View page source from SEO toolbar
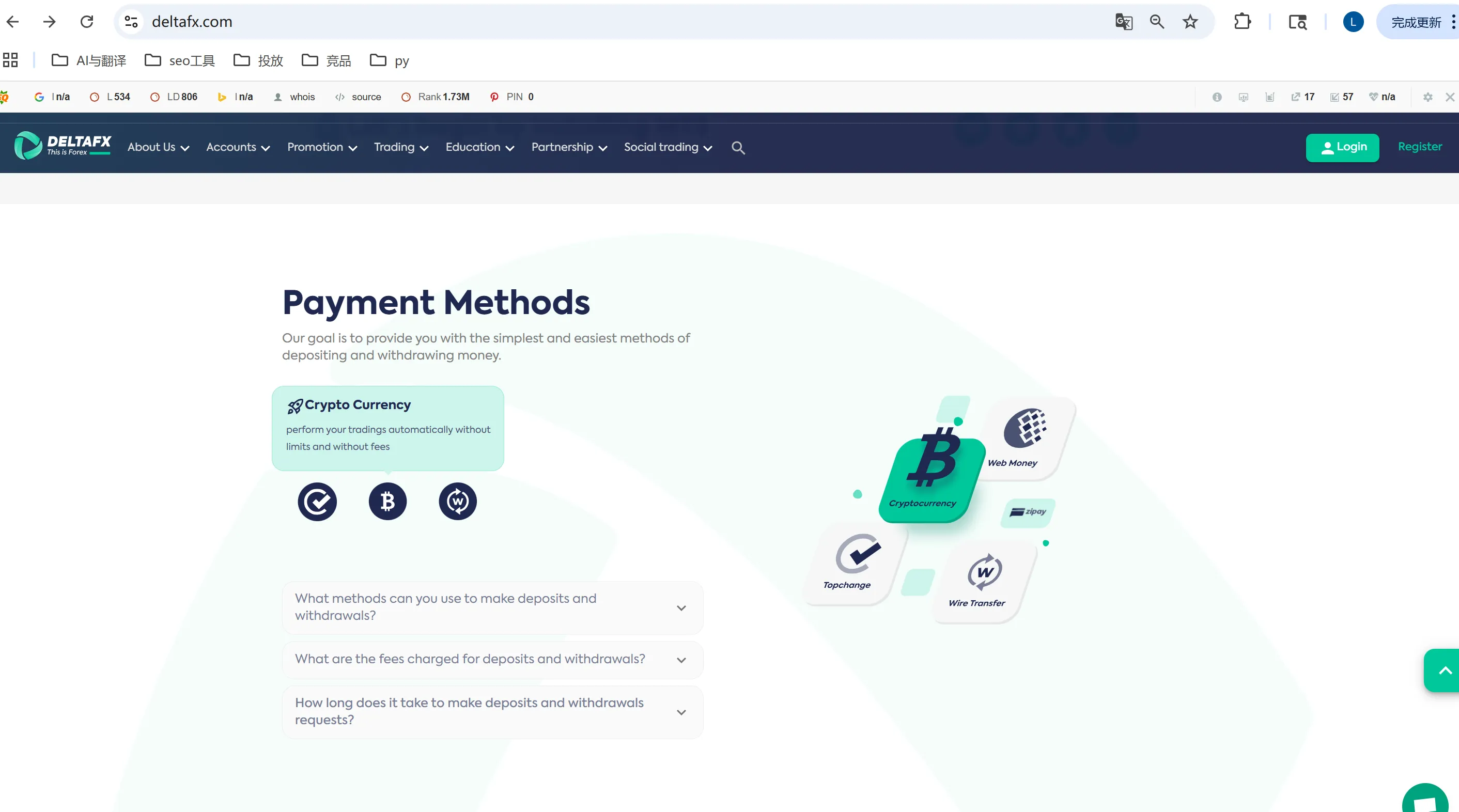 pos(358,97)
